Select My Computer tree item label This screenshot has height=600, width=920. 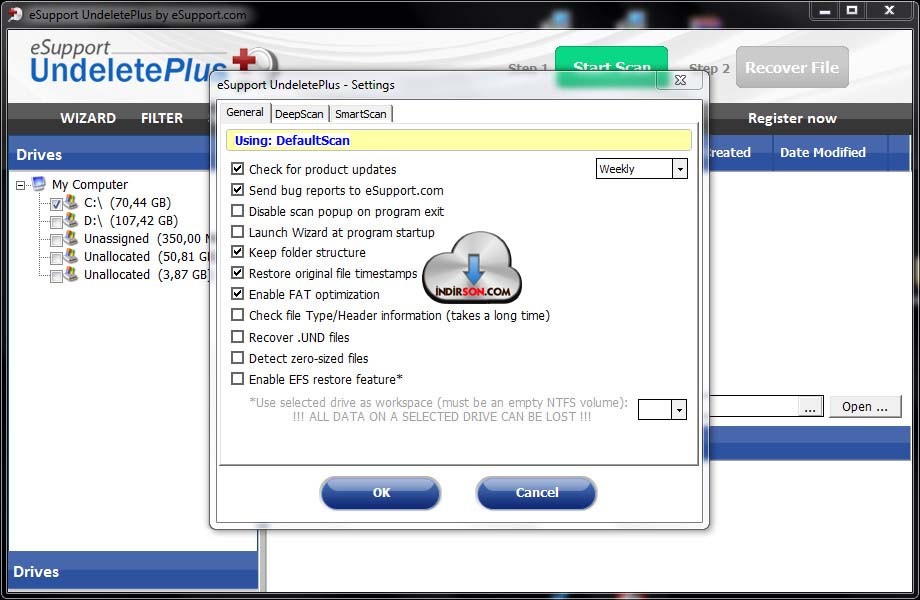coord(90,185)
